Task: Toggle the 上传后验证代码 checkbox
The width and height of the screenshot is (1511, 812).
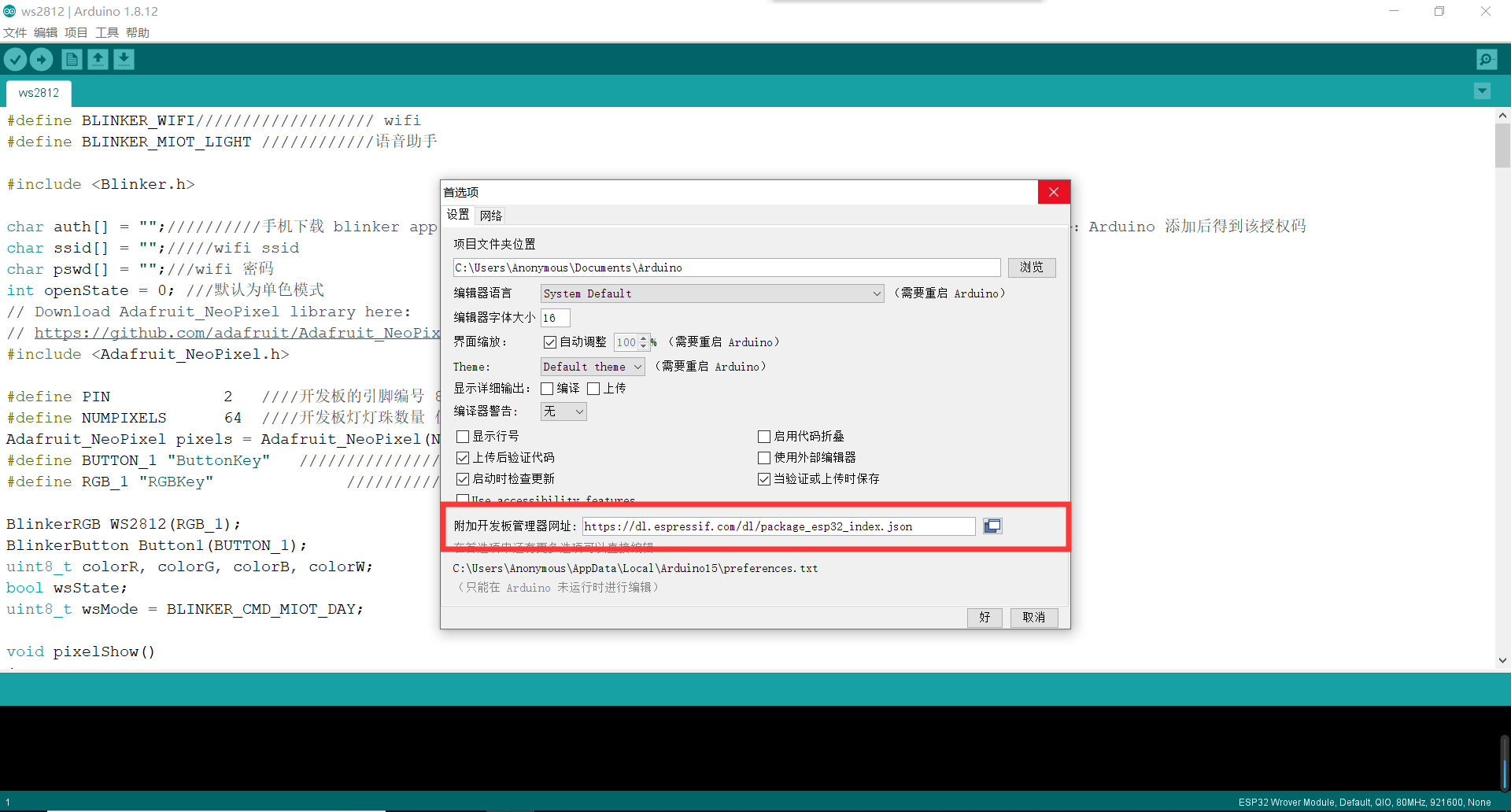Action: 463,458
